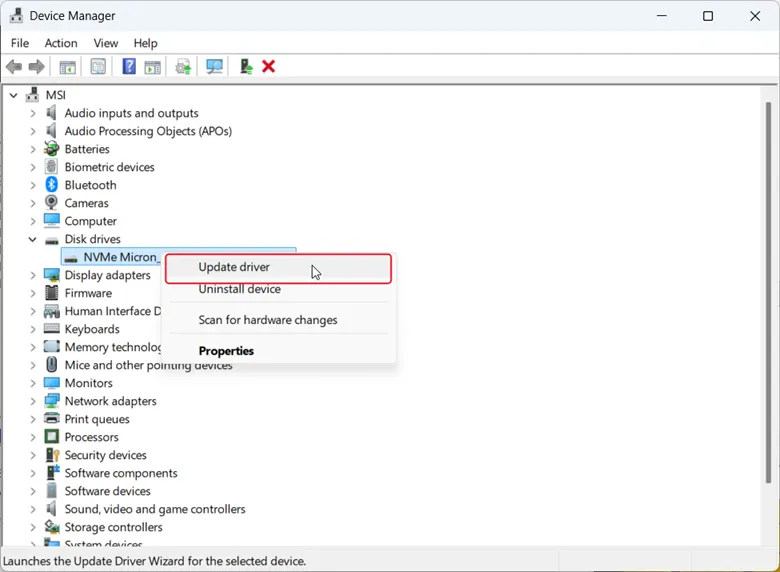Open the Help menu
Viewport: 780px width, 572px height.
[x=145, y=43]
